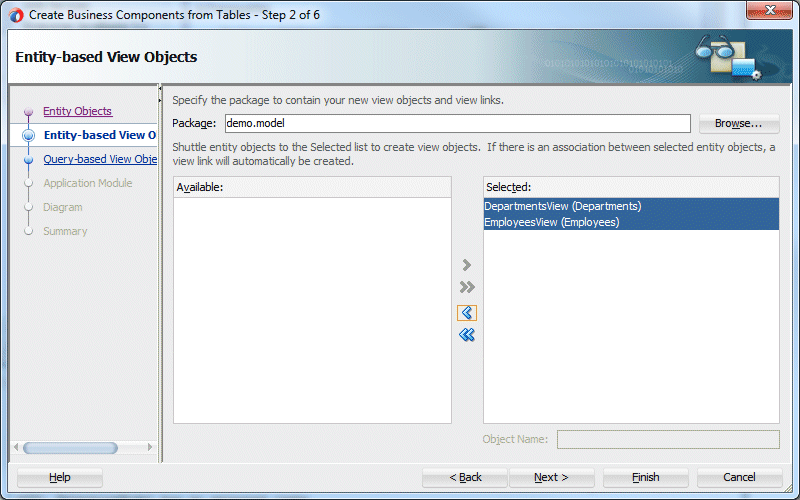The image size is (800, 500).
Task: Click the Object Name field
Action: pos(668,439)
